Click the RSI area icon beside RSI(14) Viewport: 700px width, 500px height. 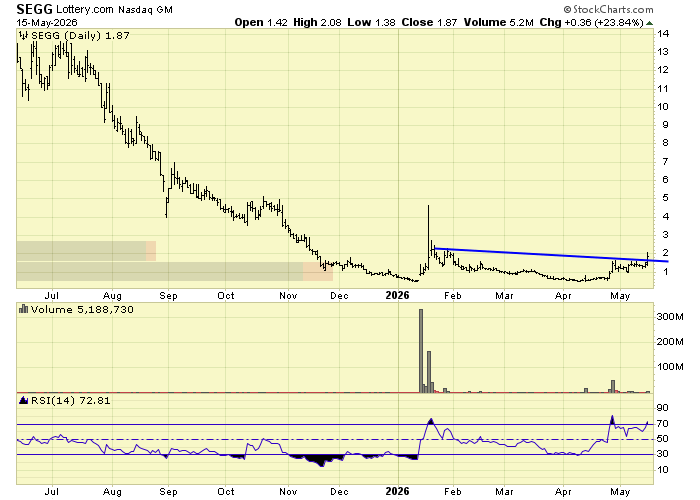pos(24,400)
